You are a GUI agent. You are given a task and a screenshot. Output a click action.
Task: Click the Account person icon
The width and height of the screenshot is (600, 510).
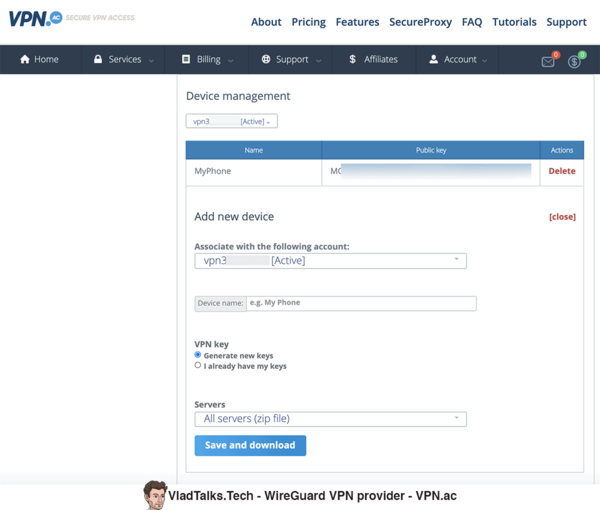pos(433,59)
